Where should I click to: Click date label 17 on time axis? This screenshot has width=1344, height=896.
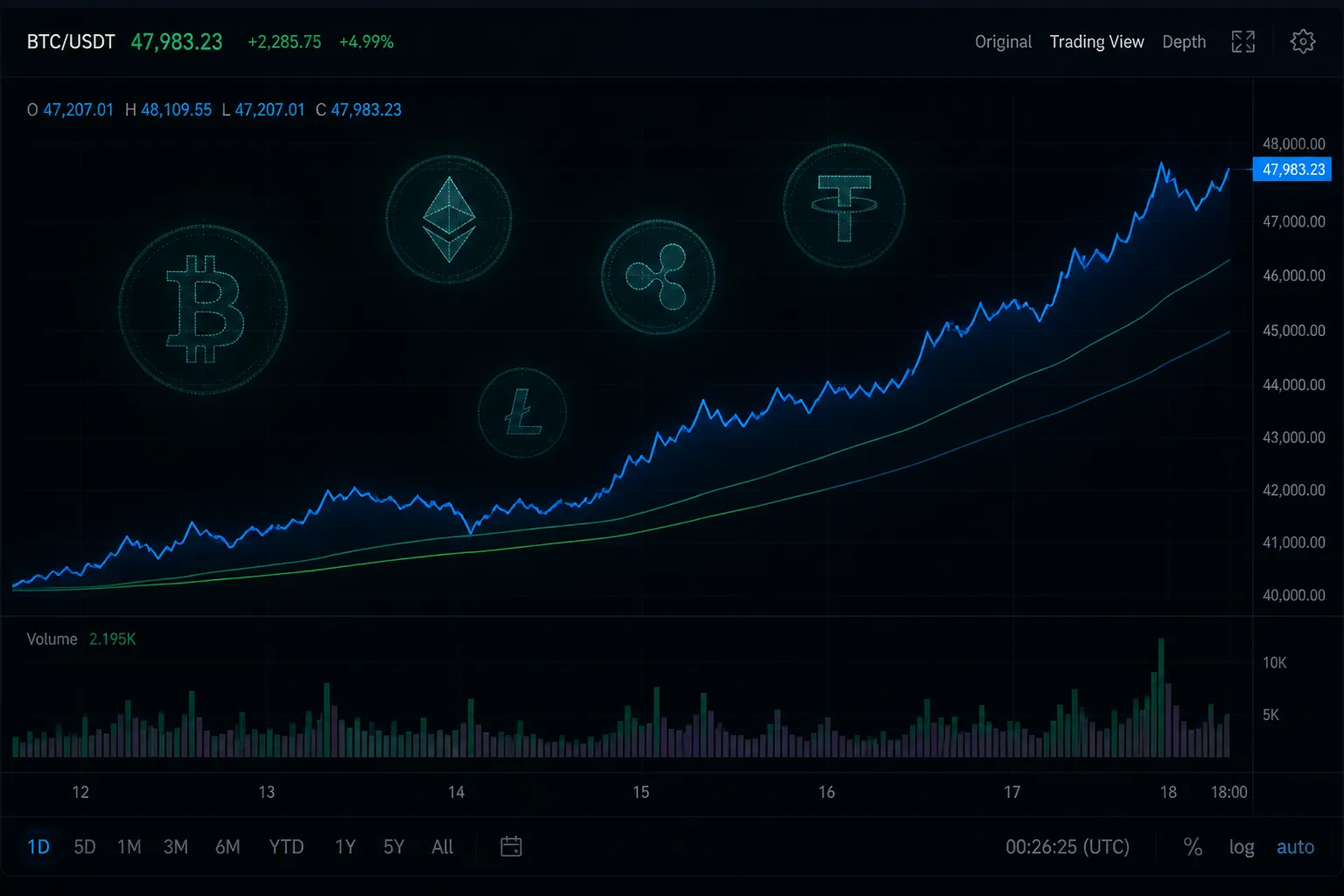(x=1011, y=792)
